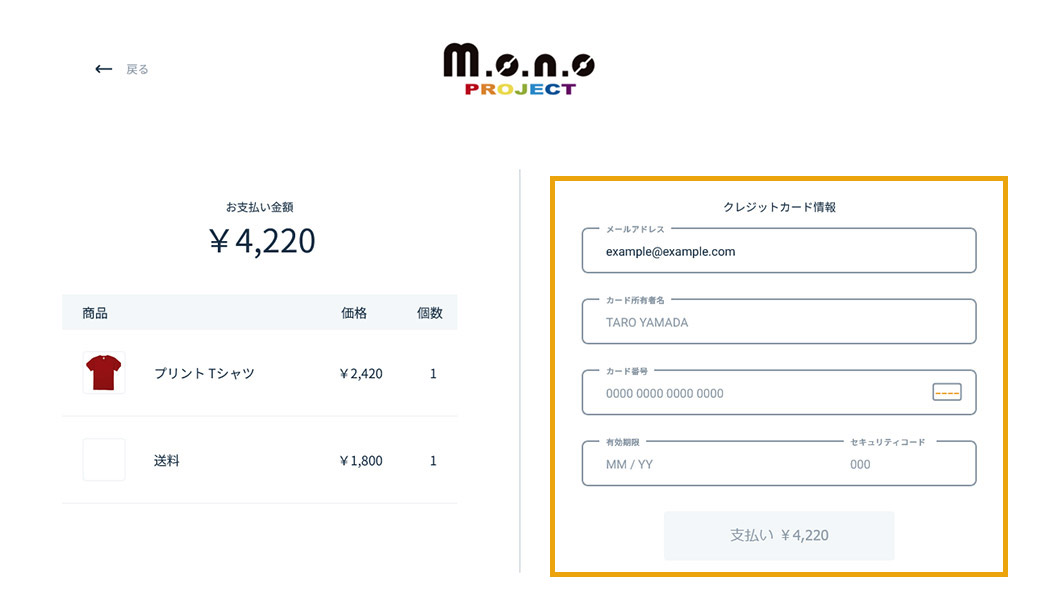Click the credit card brand icon
This screenshot has height=597, width=1039.
tap(946, 392)
